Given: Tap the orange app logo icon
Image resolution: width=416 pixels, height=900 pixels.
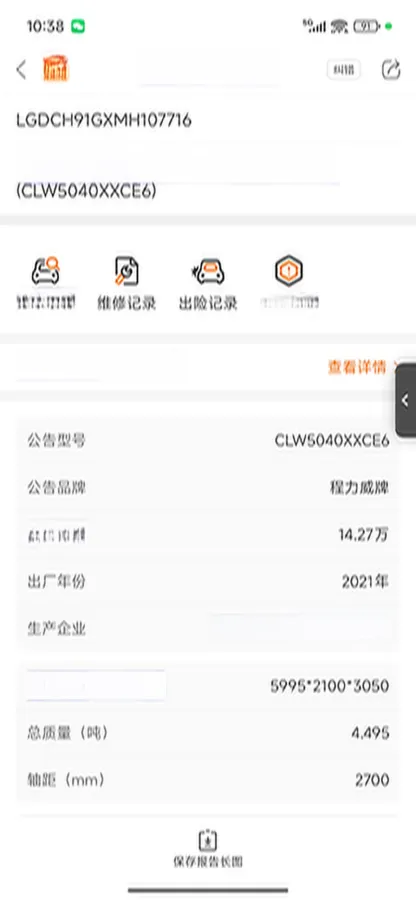Looking at the screenshot, I should pos(56,69).
